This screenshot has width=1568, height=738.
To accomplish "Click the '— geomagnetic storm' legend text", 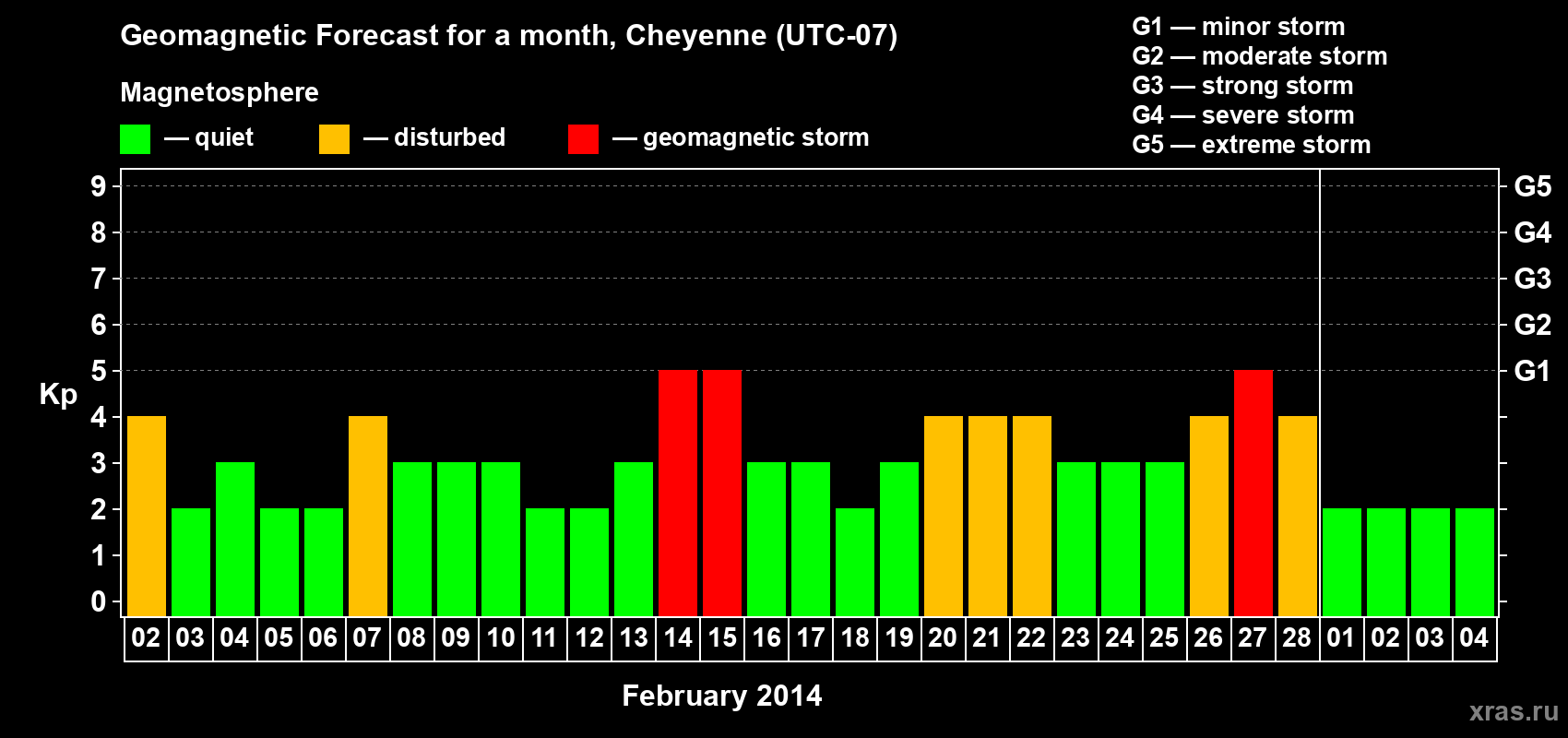I will 741,137.
